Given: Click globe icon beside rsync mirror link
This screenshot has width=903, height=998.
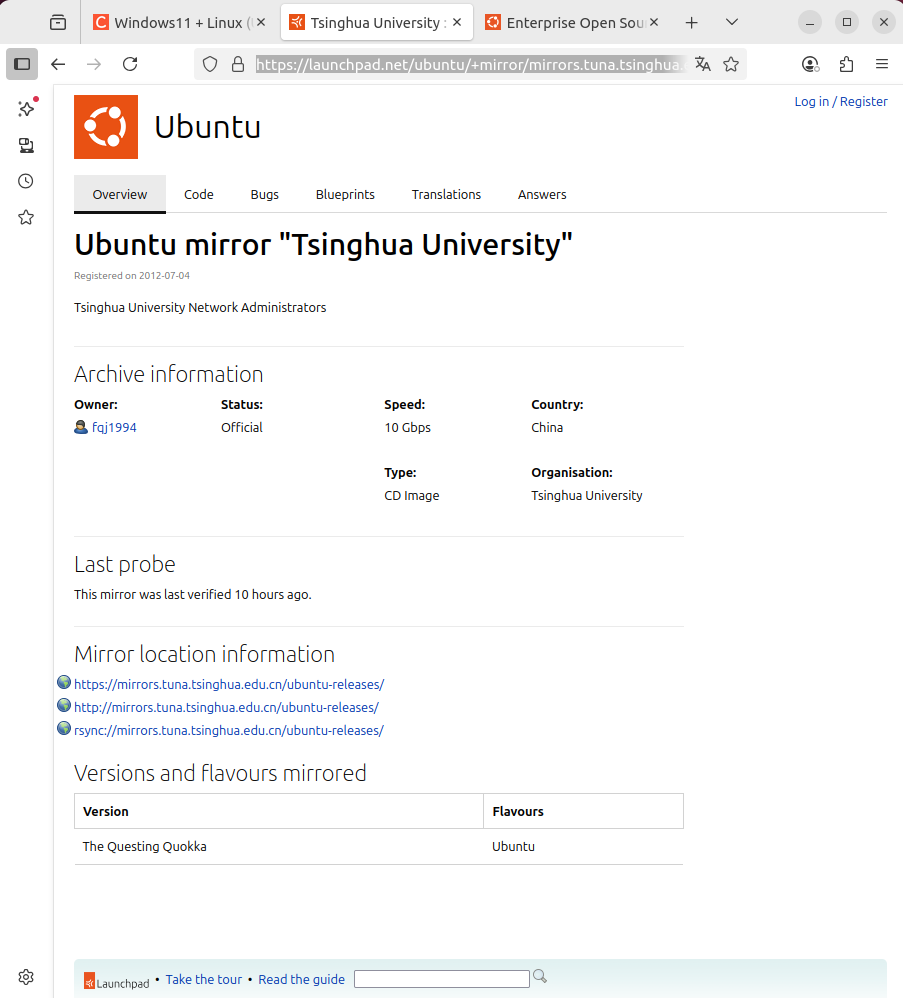Looking at the screenshot, I should (x=64, y=728).
